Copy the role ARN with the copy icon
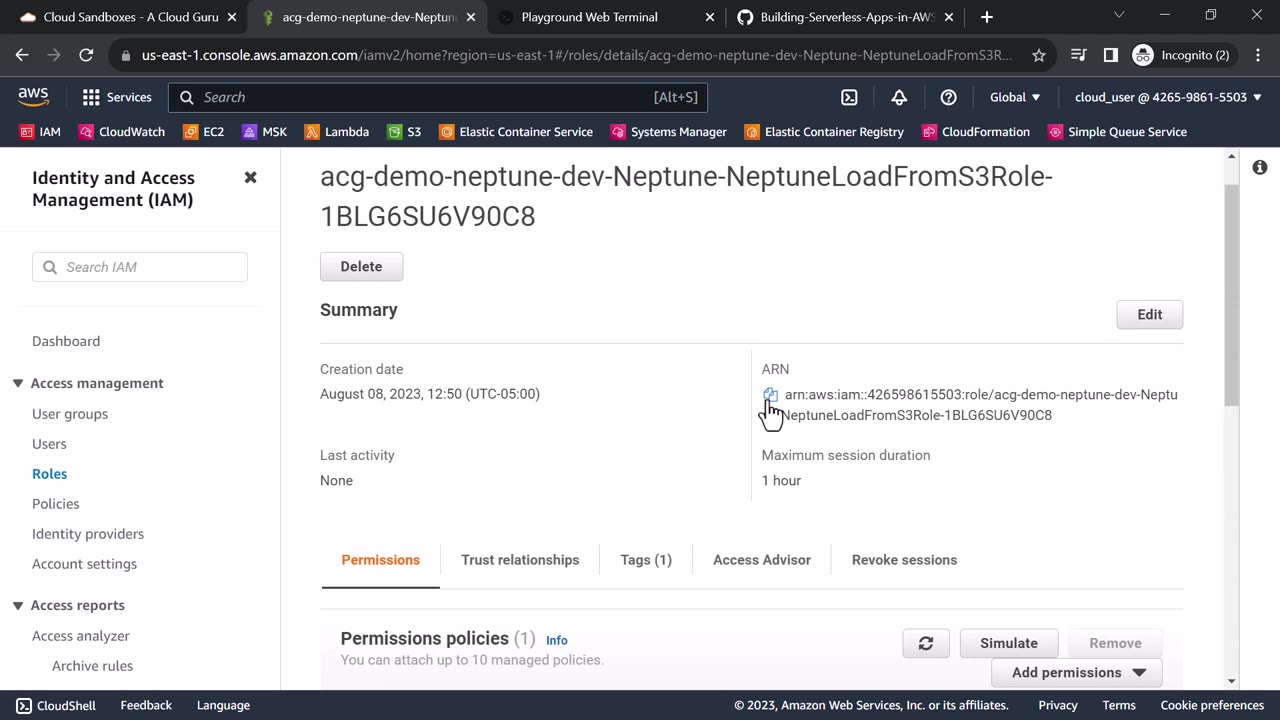Screen dimensions: 1280x720 (x=770, y=395)
